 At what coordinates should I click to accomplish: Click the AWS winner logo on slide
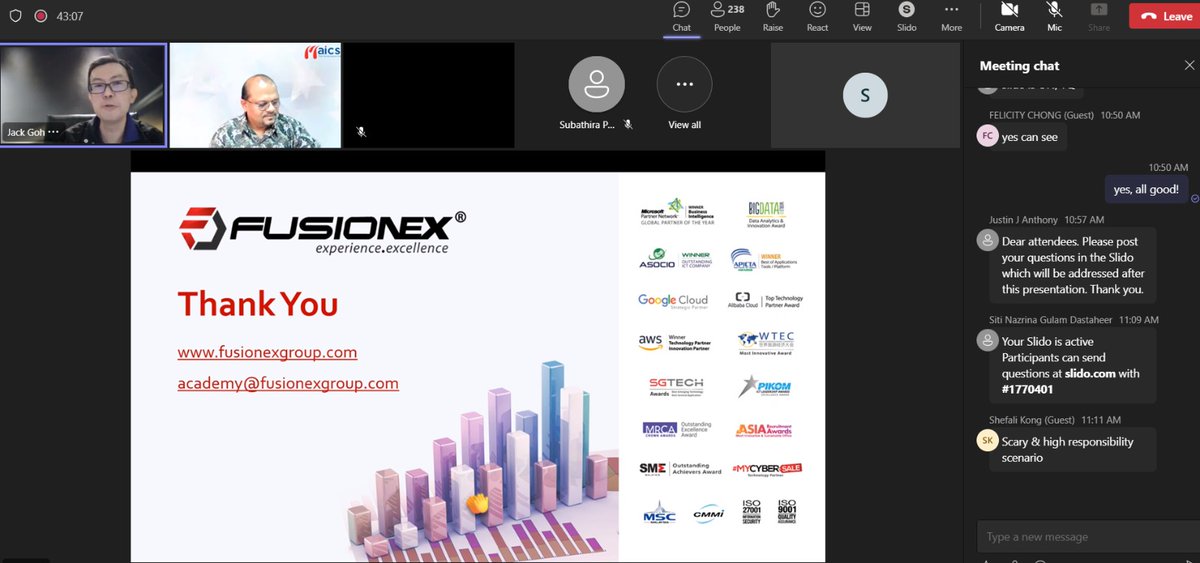(675, 341)
